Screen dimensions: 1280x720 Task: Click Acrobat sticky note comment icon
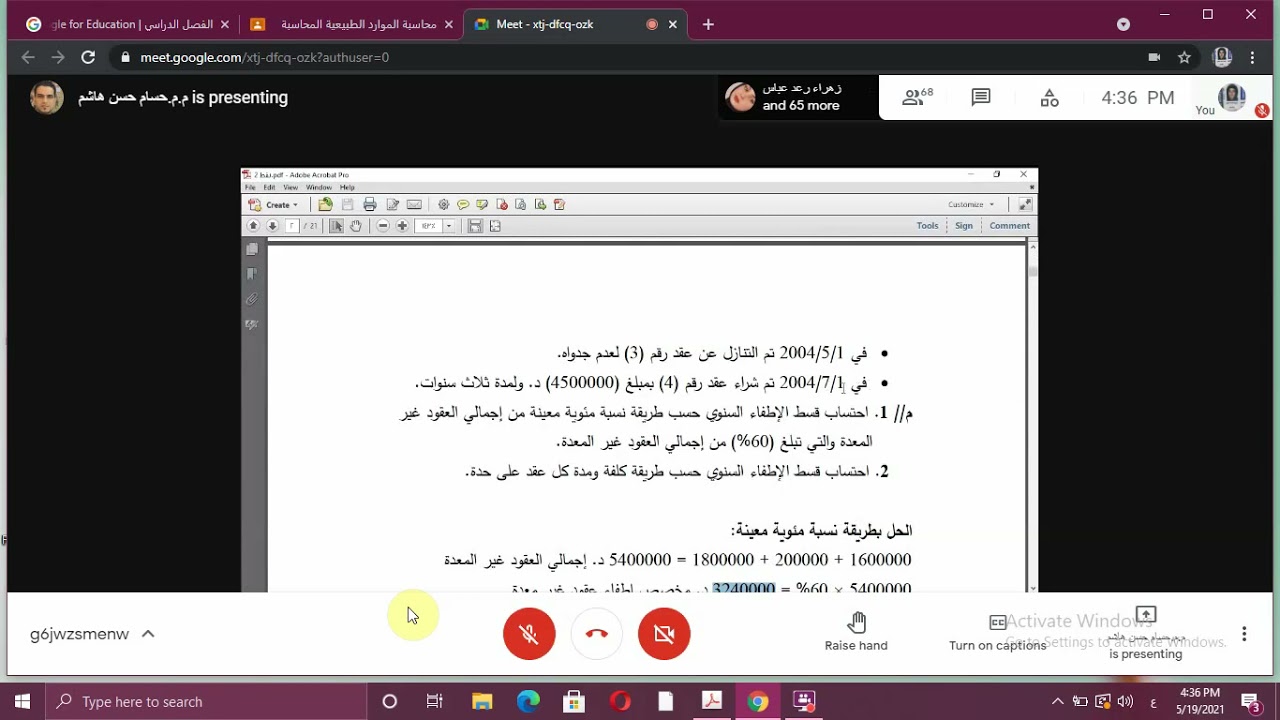coord(463,204)
